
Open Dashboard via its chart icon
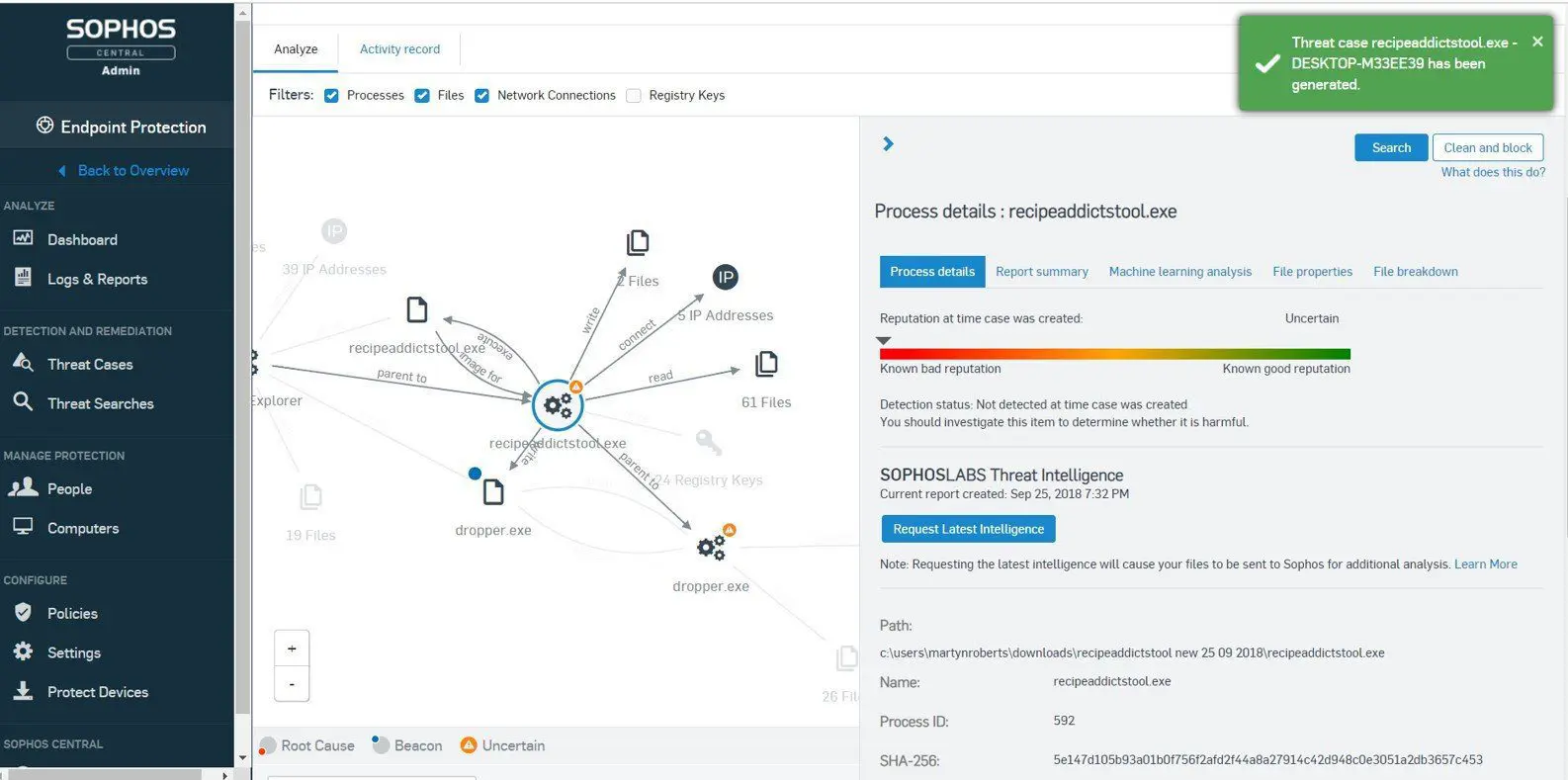(23, 238)
